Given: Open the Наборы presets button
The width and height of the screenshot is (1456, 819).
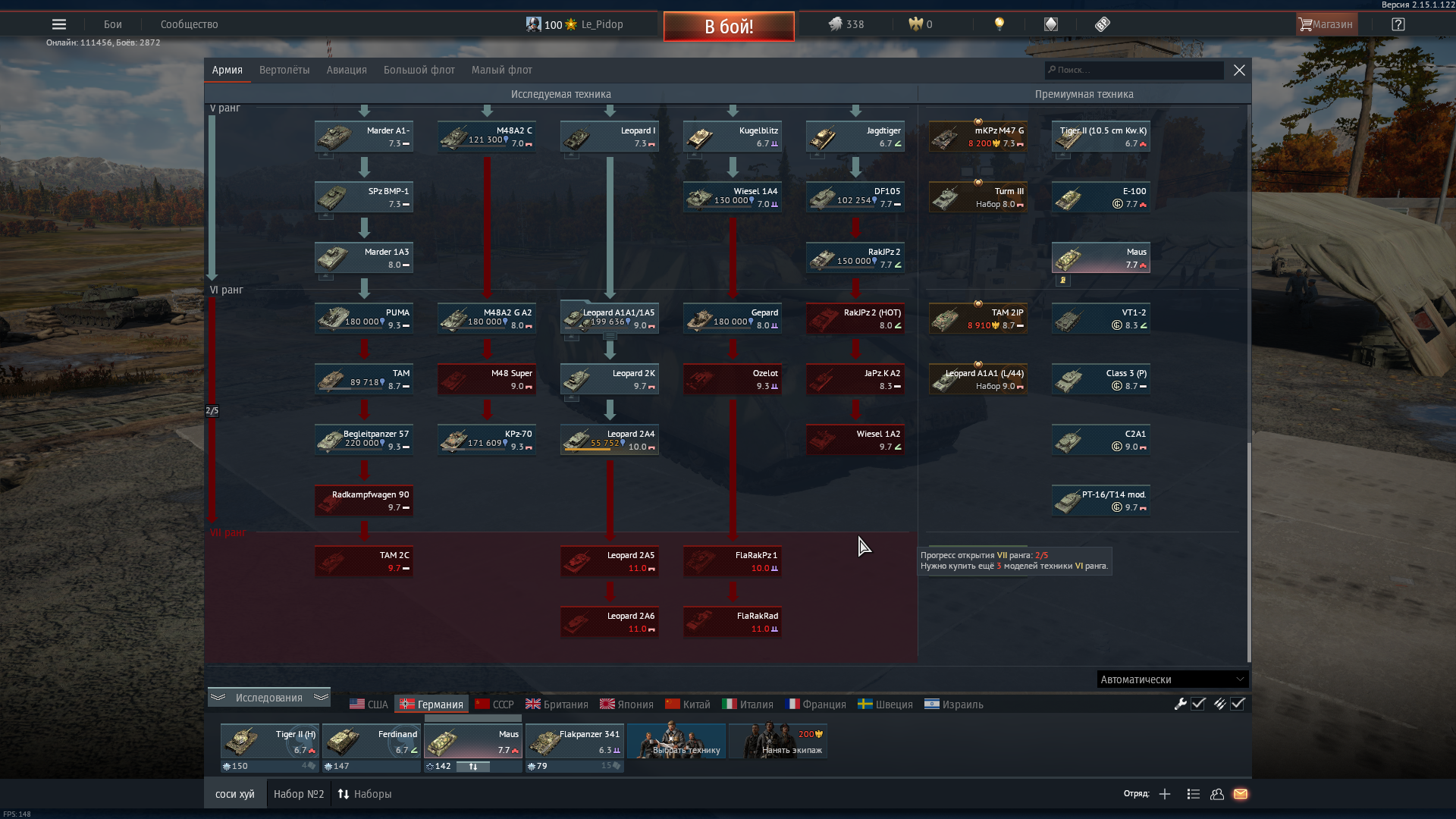Looking at the screenshot, I should tap(365, 794).
